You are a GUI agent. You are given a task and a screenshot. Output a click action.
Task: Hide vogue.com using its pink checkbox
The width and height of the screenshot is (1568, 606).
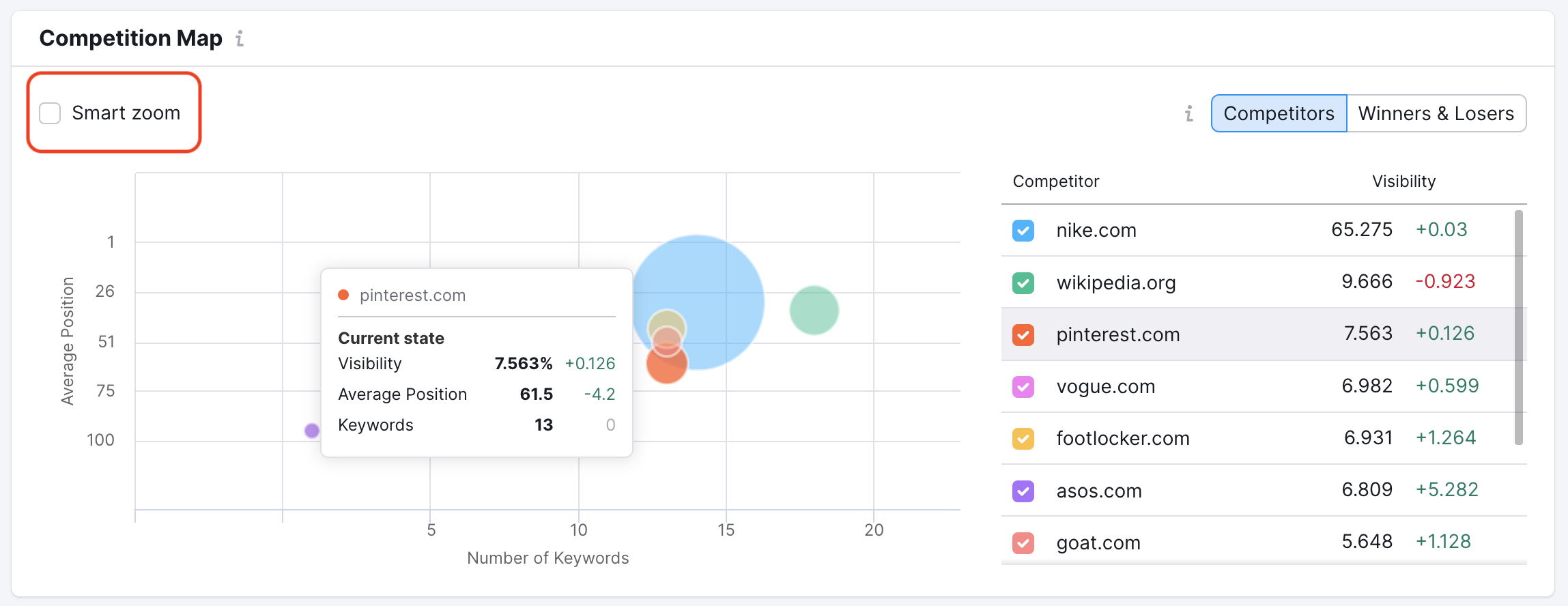[x=1023, y=387]
